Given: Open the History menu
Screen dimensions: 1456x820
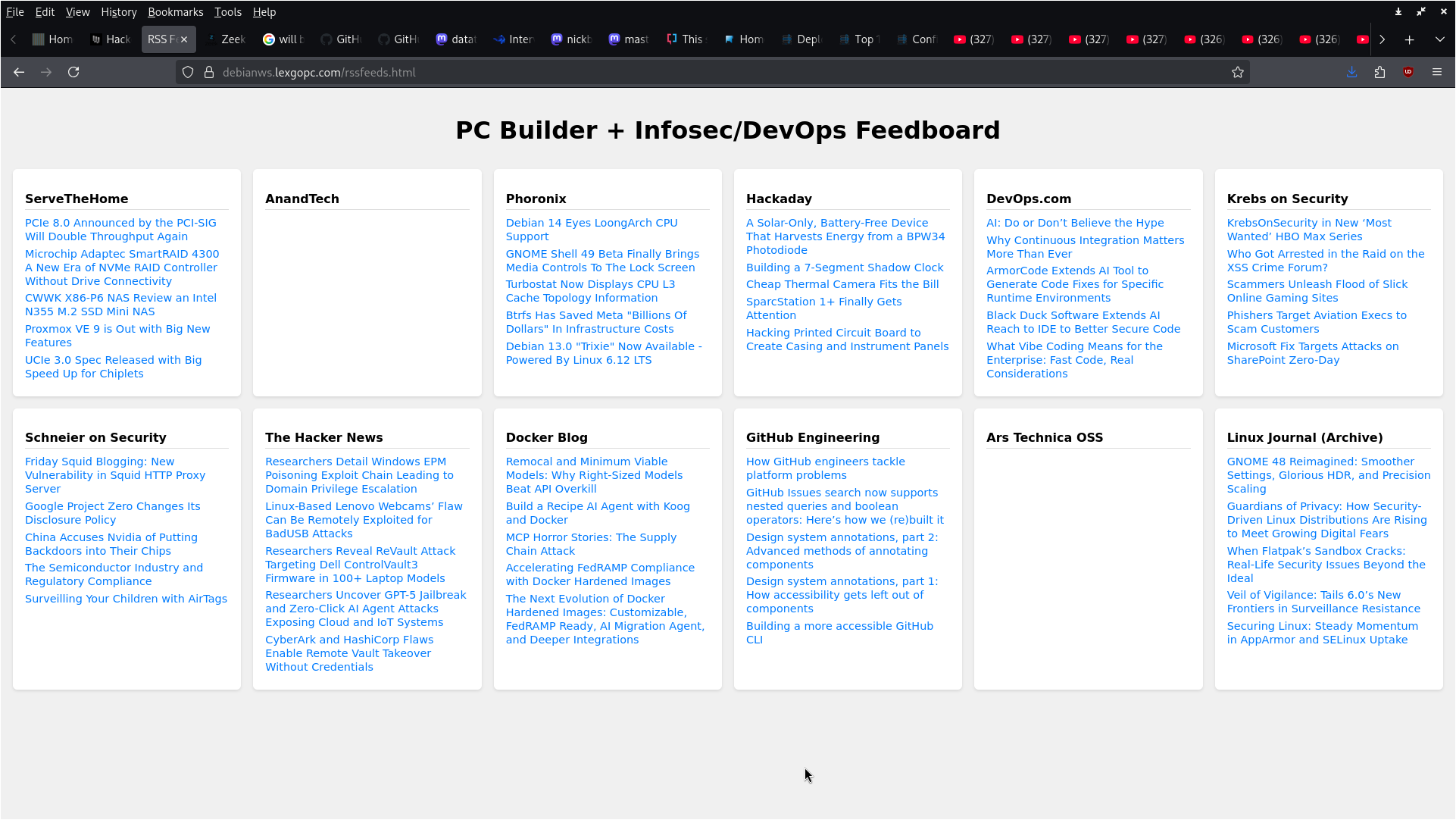Looking at the screenshot, I should (118, 12).
